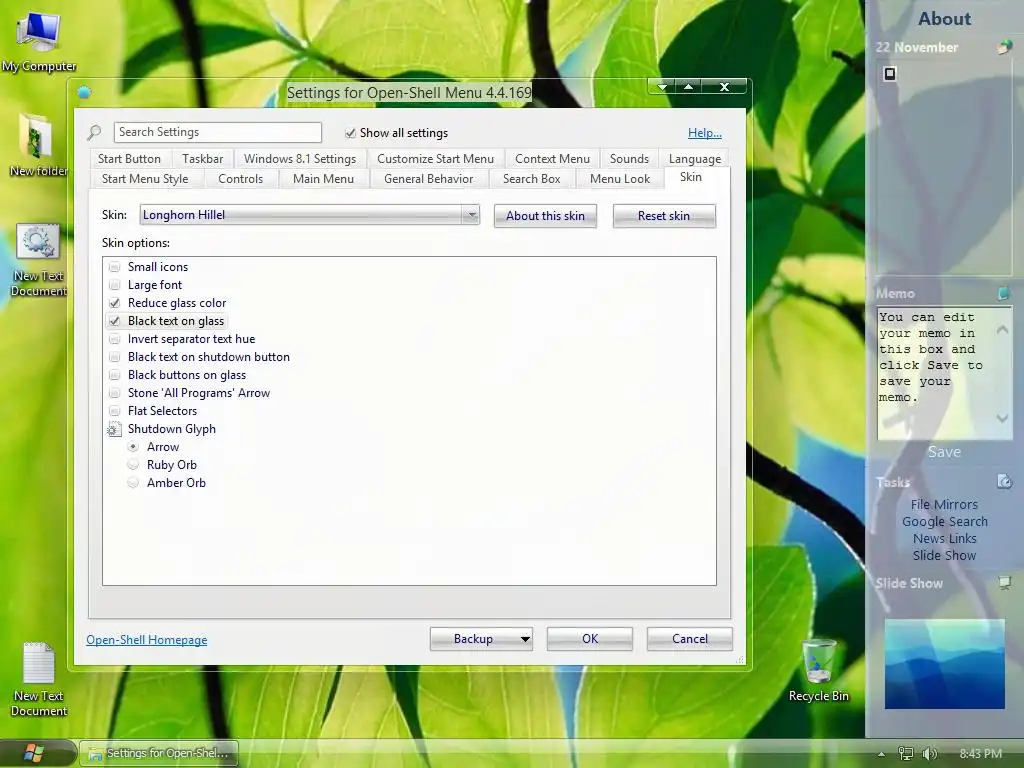The width and height of the screenshot is (1024, 768).
Task: Click the small square icon under the date
Action: pyautogui.click(x=889, y=74)
